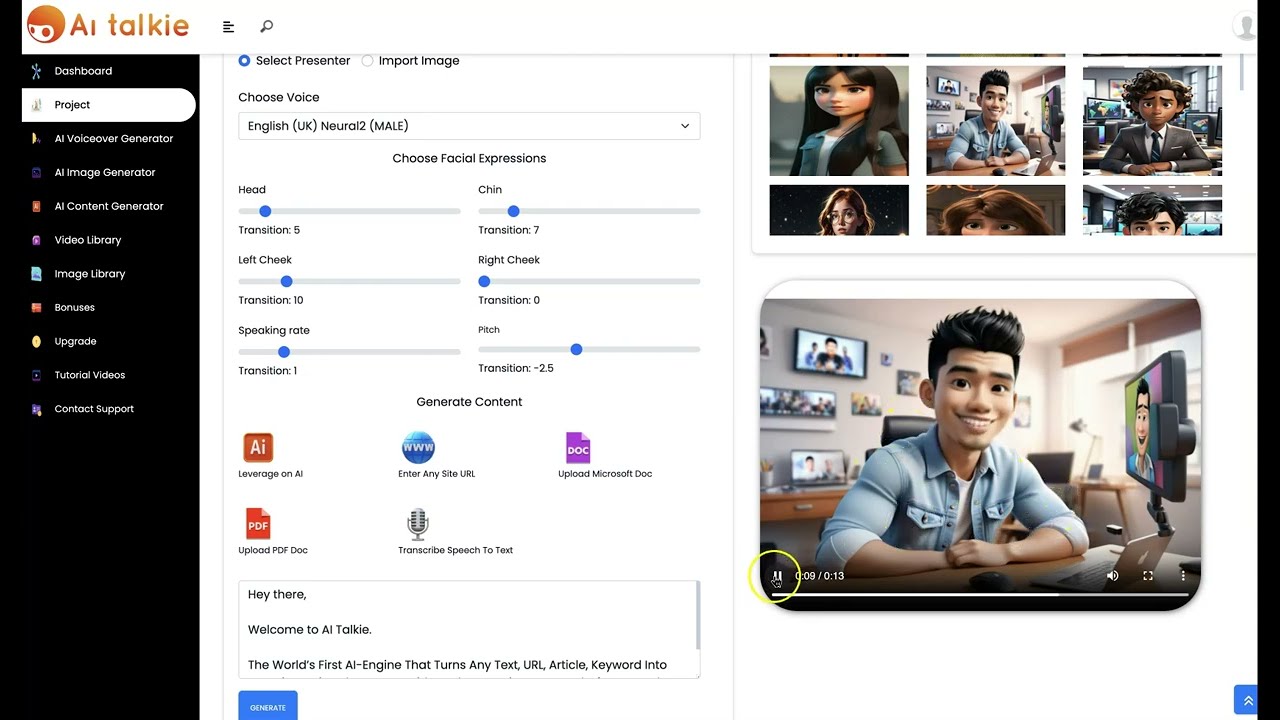
Task: Click the Tutorial Videos sidebar icon
Action: [x=36, y=375]
